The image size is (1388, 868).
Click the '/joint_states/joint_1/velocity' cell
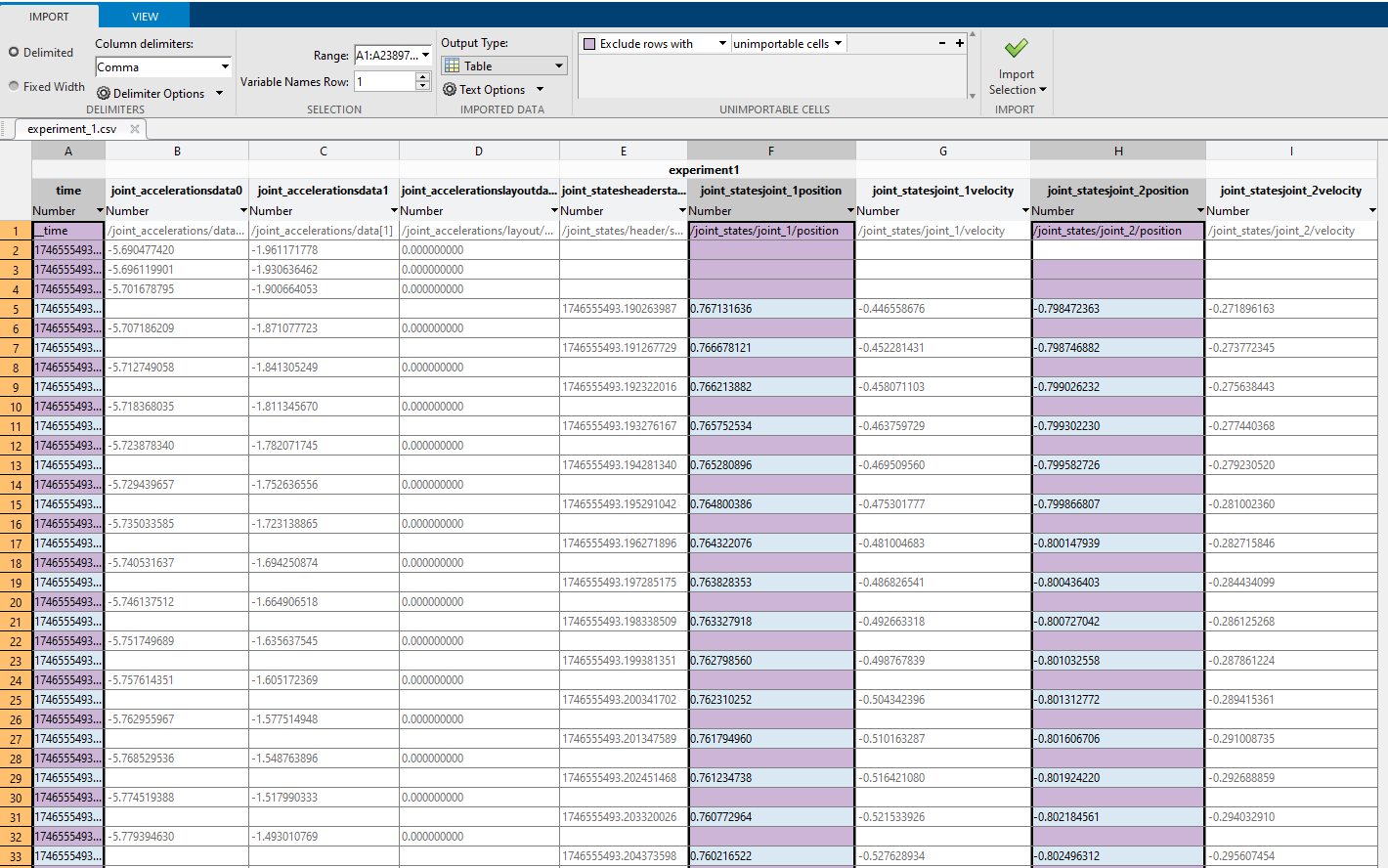(943, 231)
